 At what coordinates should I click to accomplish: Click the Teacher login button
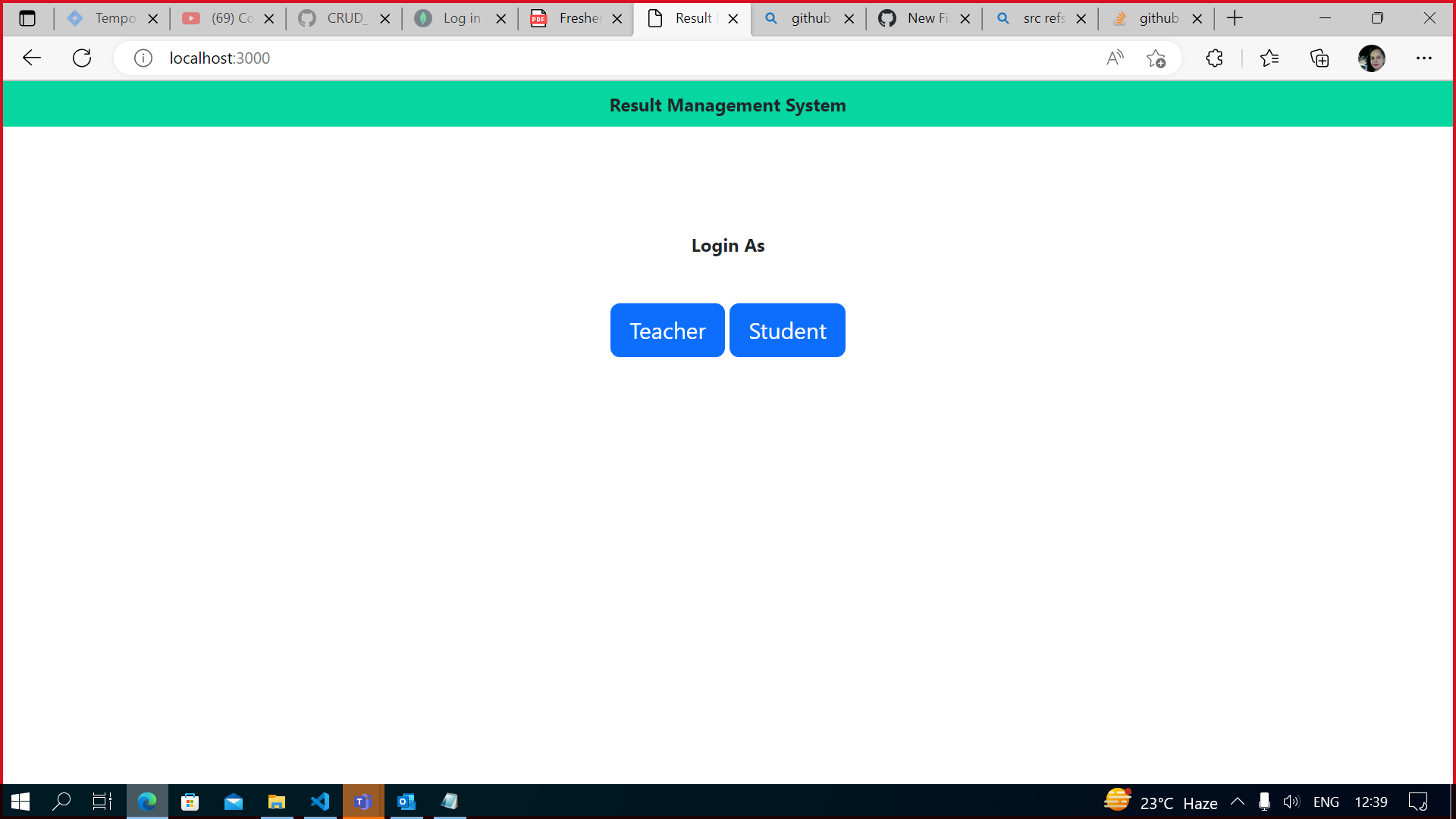[x=667, y=330]
